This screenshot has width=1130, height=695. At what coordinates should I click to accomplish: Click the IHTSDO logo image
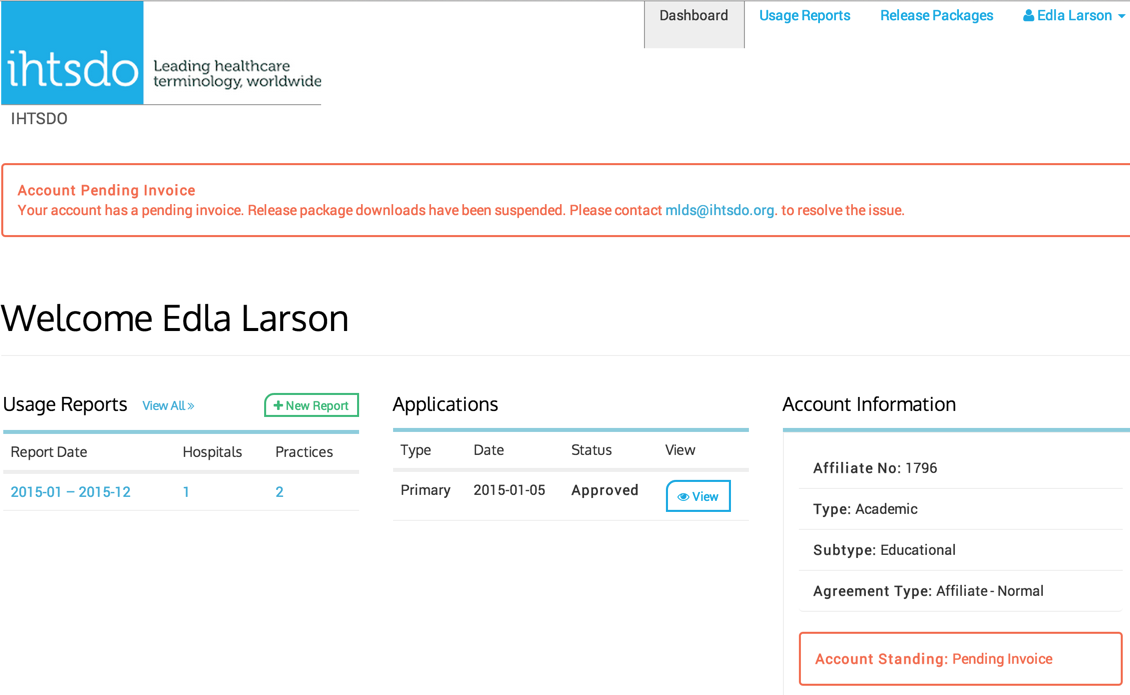point(162,53)
